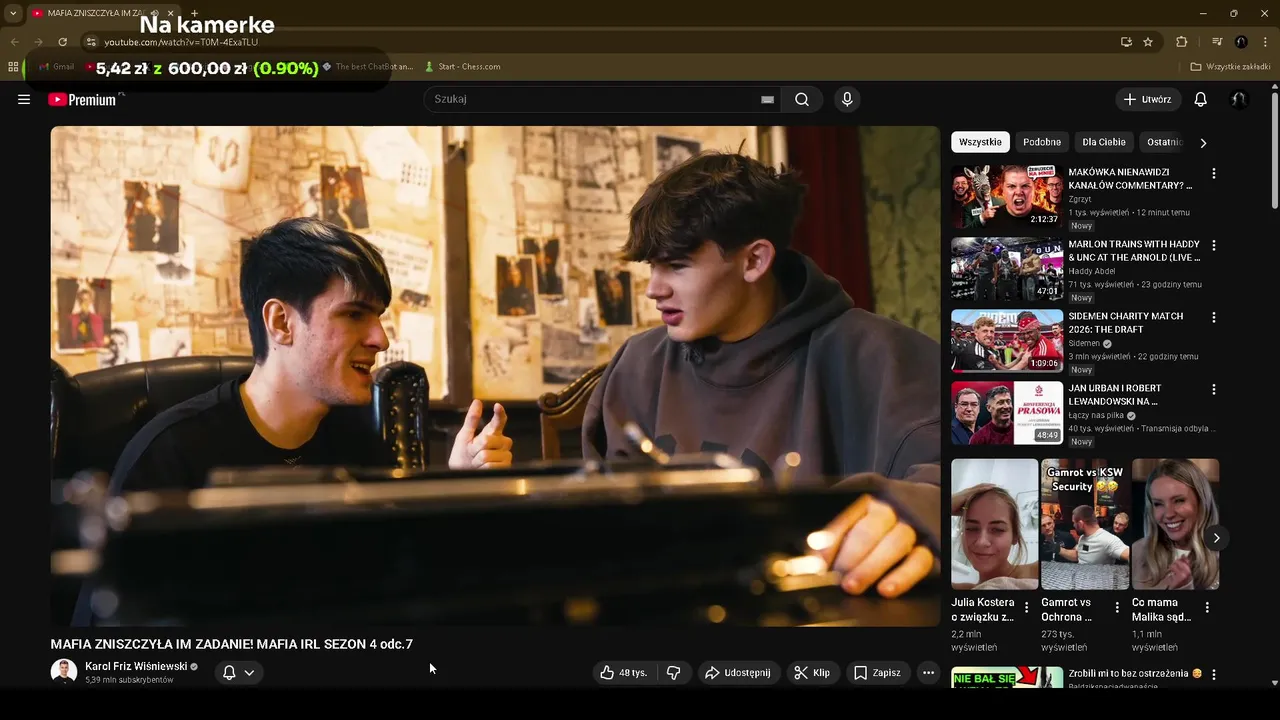Reload the page with browser refresh icon
Viewport: 1280px width, 720px height.
click(62, 42)
